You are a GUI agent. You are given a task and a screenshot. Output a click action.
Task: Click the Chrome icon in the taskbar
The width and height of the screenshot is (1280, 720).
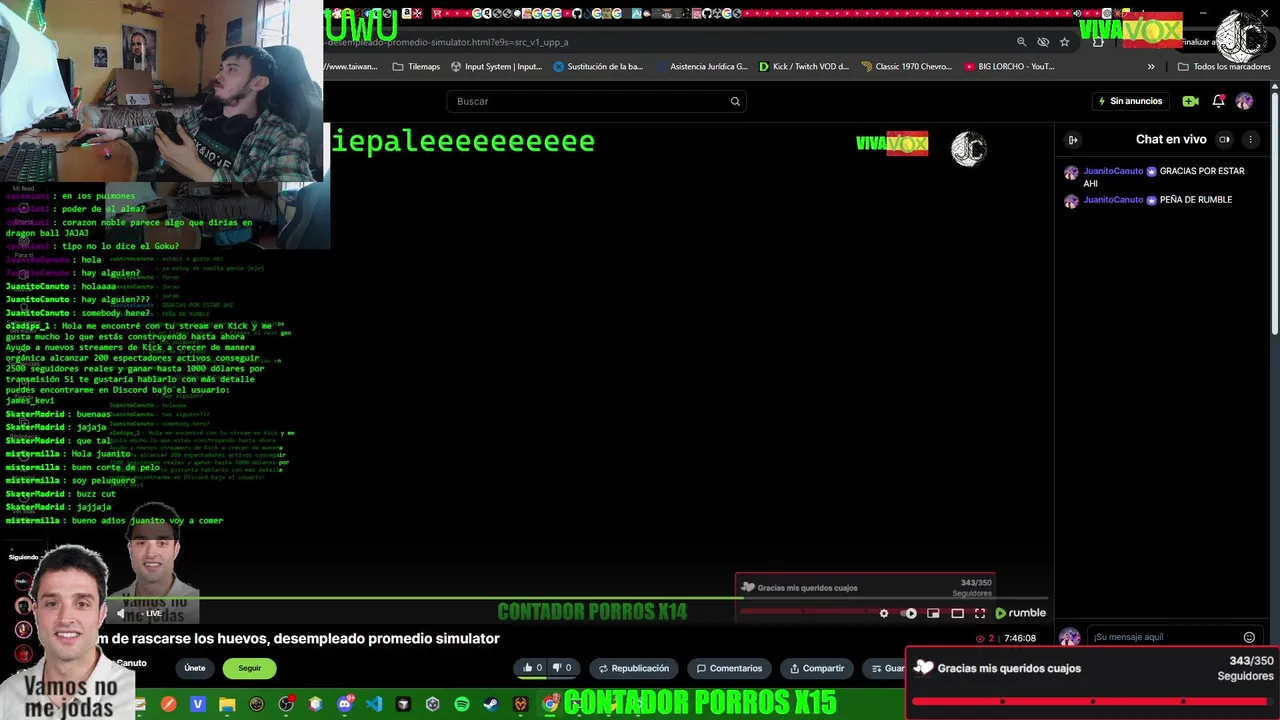pyautogui.click(x=550, y=704)
